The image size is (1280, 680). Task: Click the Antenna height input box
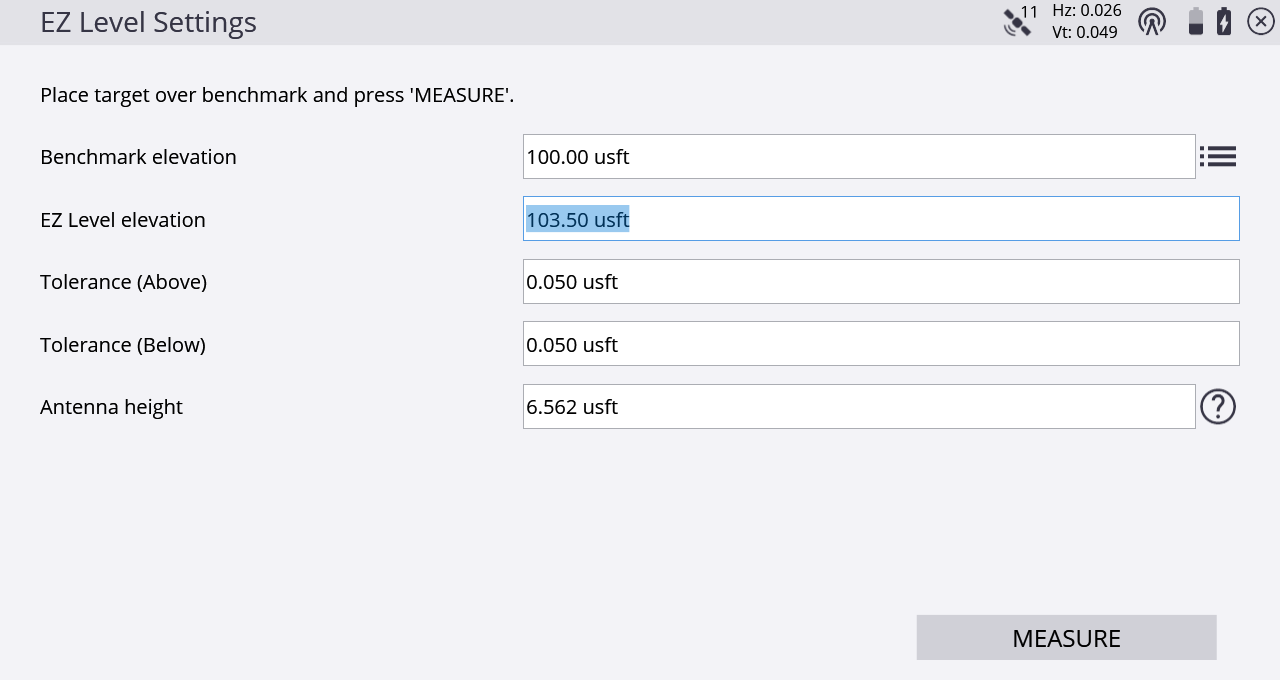[859, 407]
